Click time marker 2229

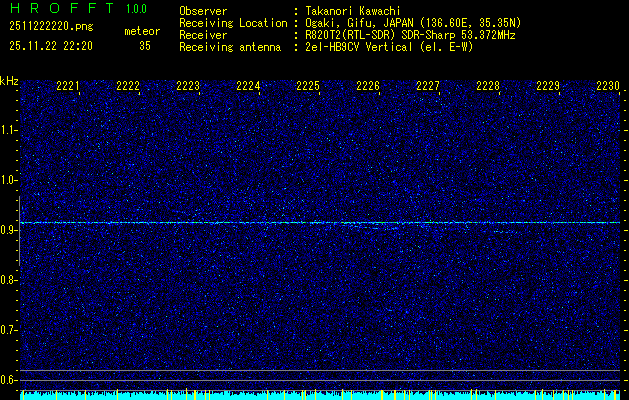click(548, 86)
